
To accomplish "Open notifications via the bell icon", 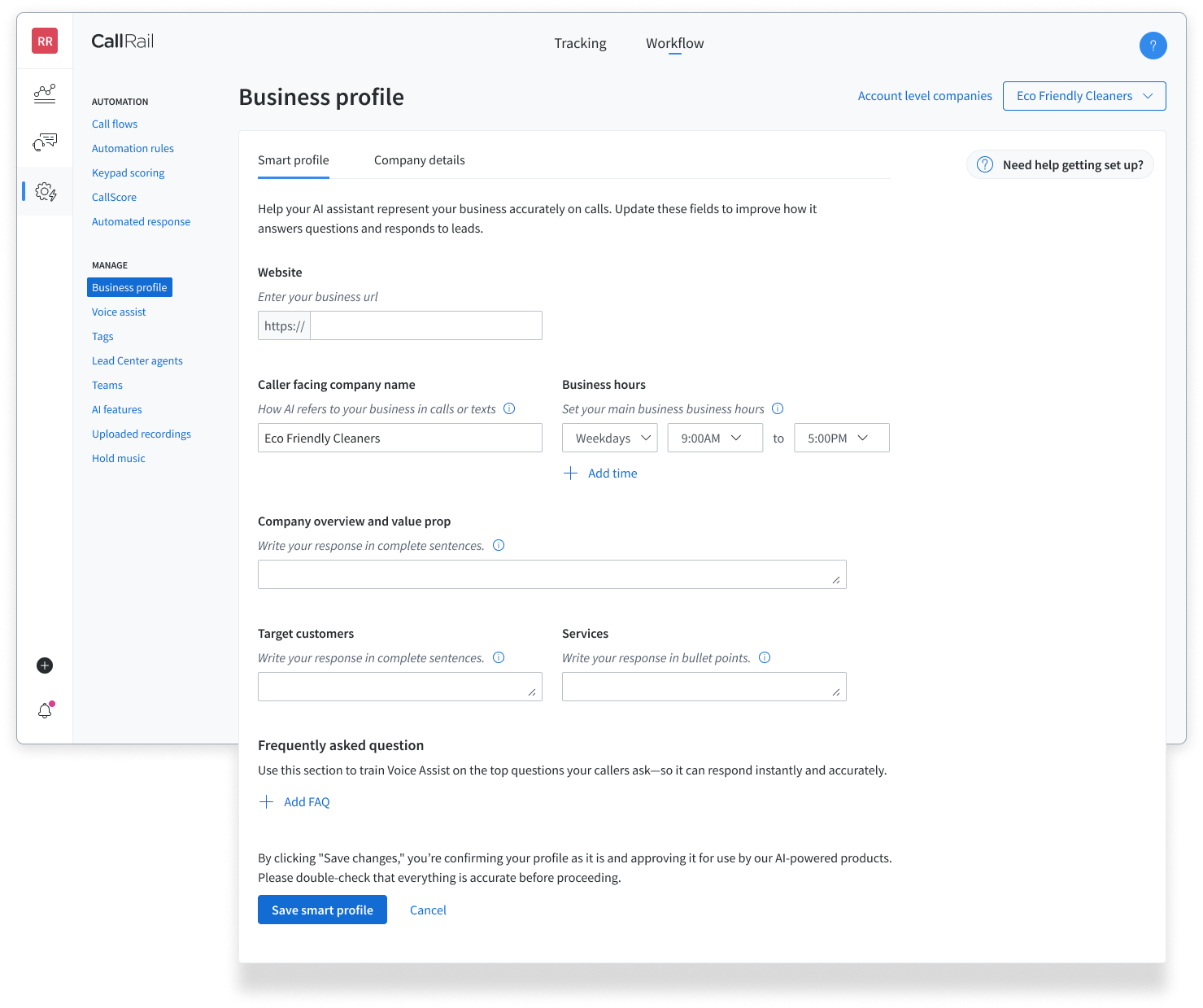I will (x=44, y=709).
